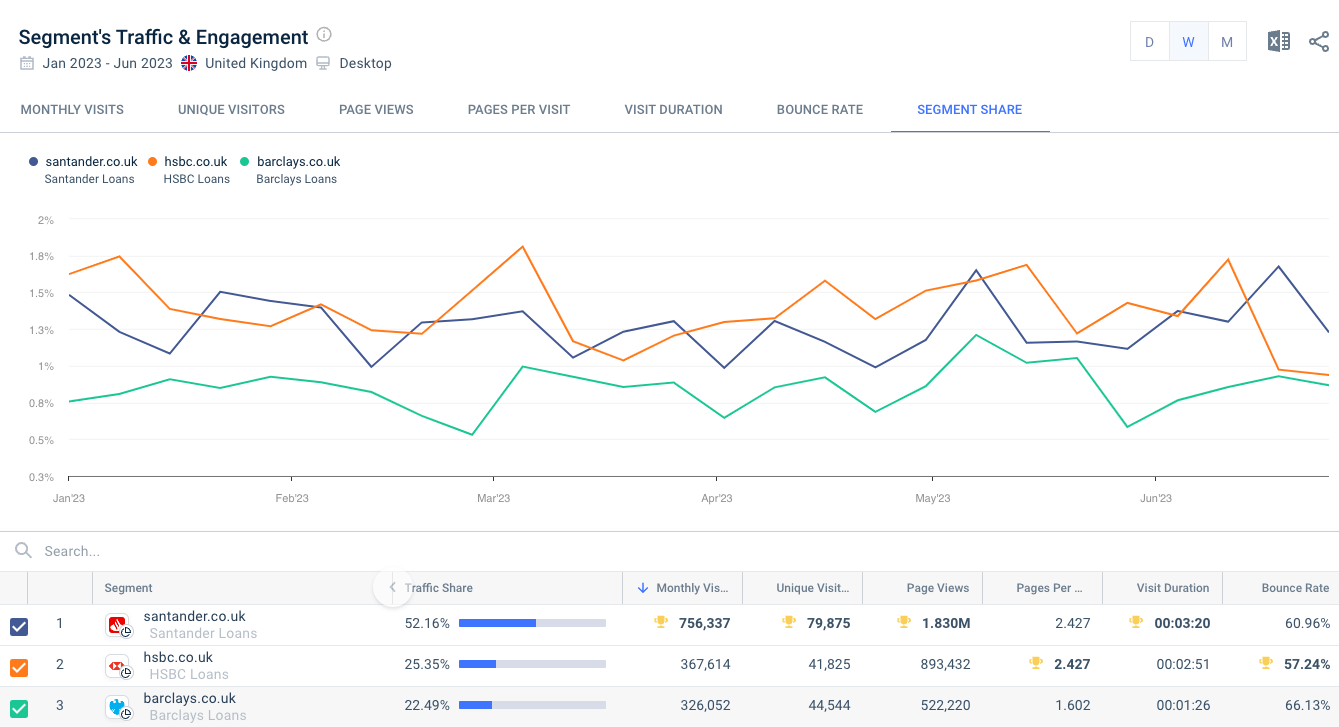This screenshot has width=1339, height=727.
Task: Open the hsbc.co.uk segment link
Action: point(178,658)
